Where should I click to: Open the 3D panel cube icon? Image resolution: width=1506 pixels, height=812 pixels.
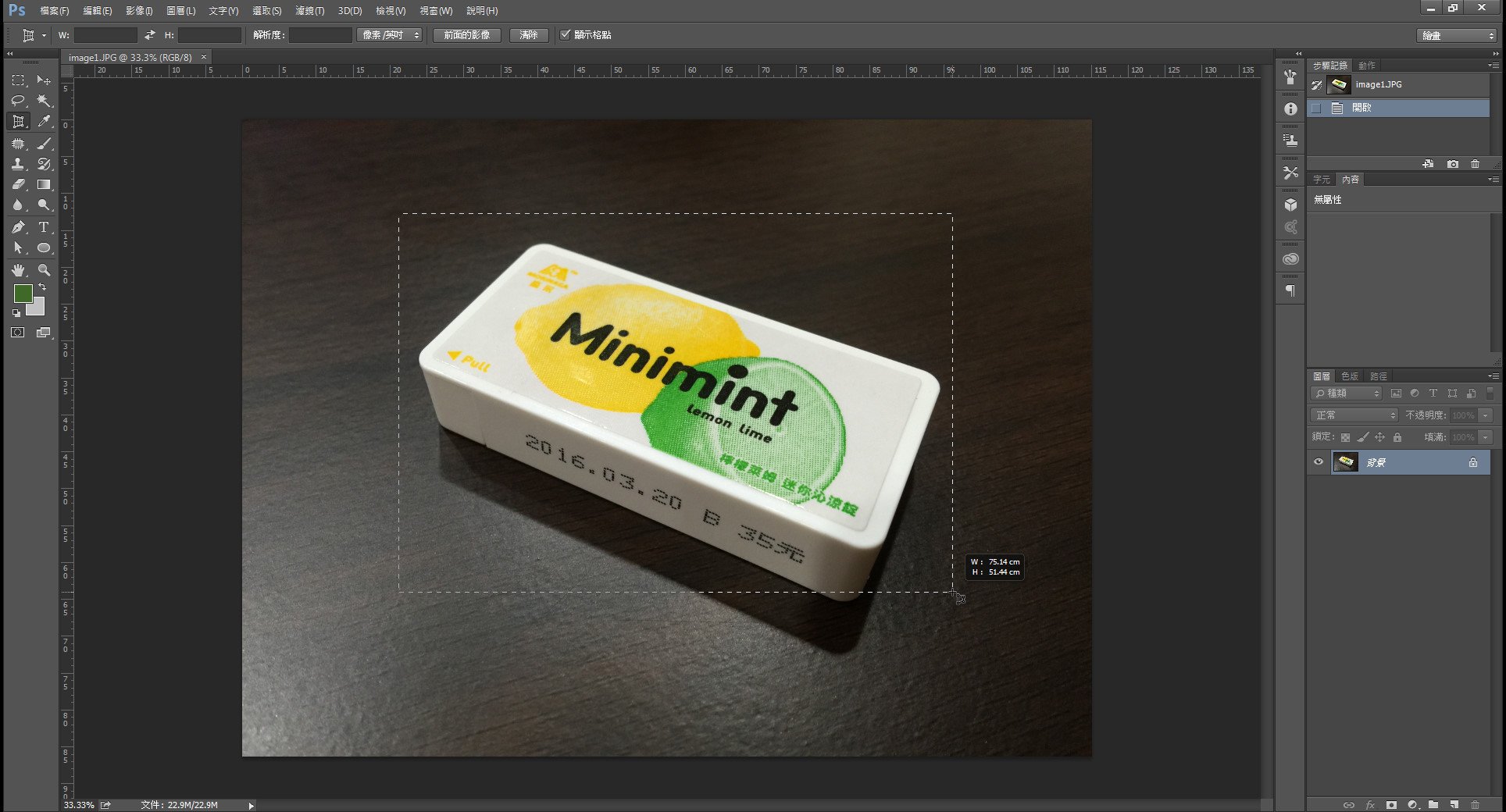[1290, 205]
